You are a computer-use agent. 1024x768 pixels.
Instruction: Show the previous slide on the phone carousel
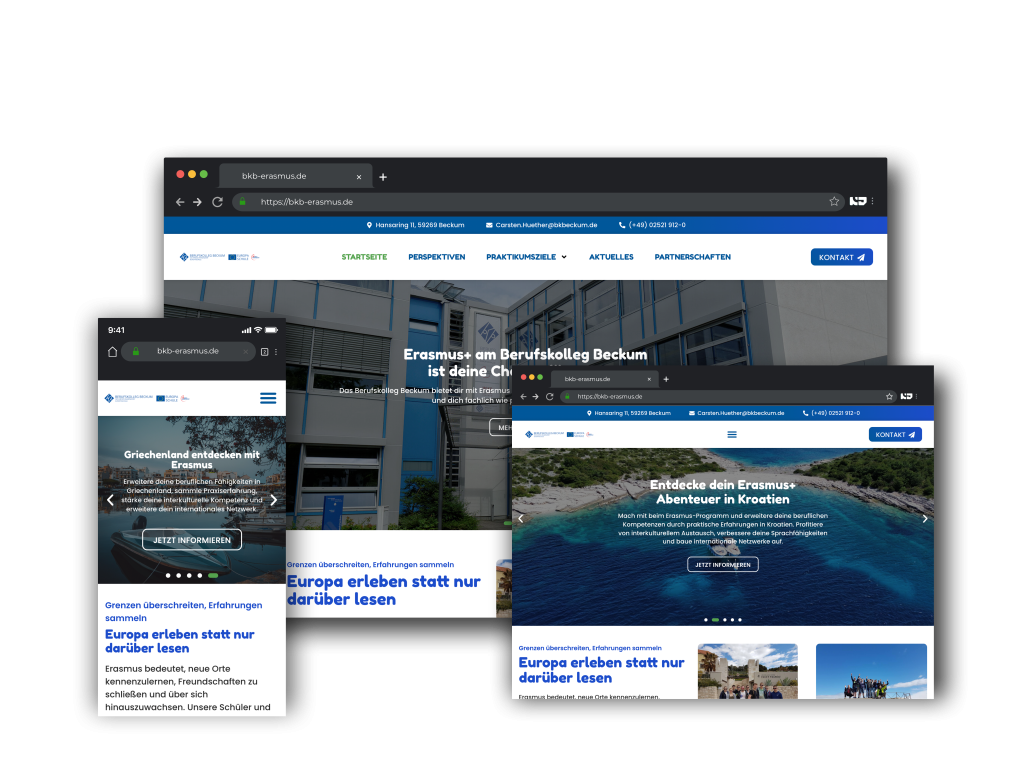click(x=110, y=500)
